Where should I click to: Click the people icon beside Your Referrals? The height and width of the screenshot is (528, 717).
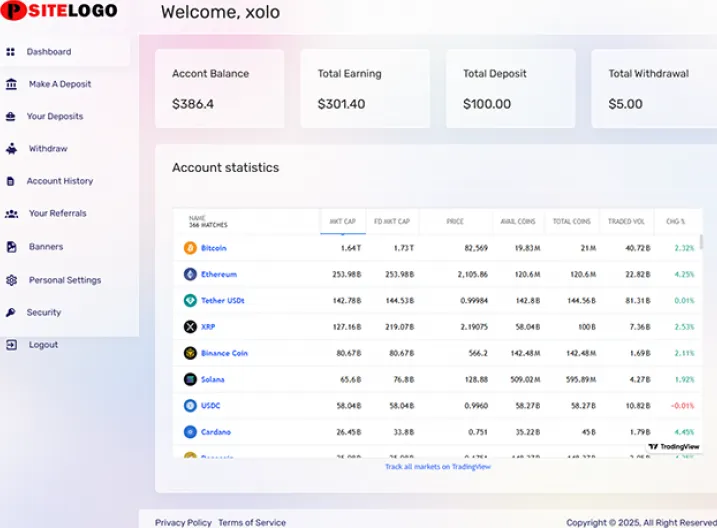point(11,213)
